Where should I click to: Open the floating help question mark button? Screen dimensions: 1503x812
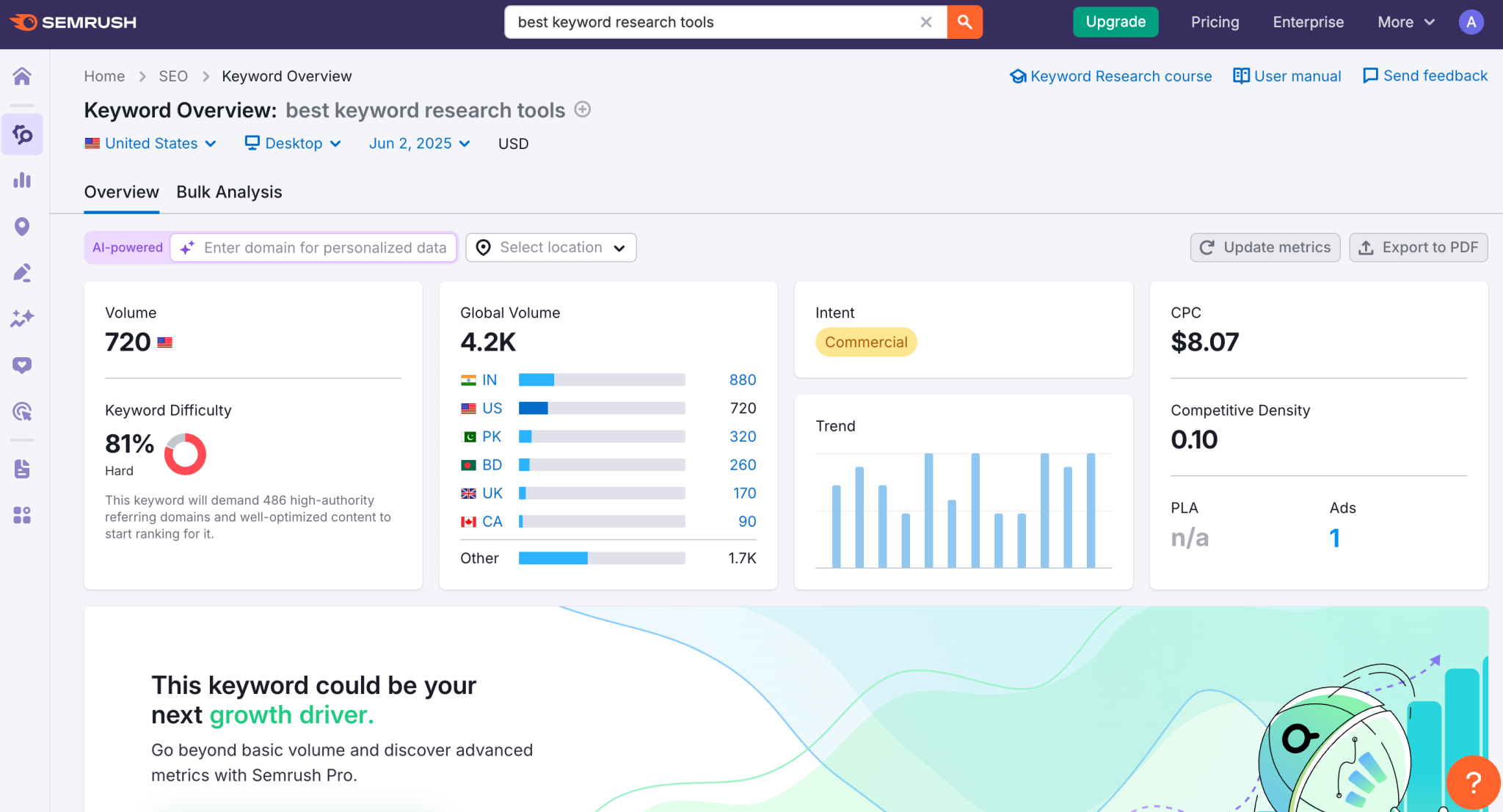[x=1472, y=782]
